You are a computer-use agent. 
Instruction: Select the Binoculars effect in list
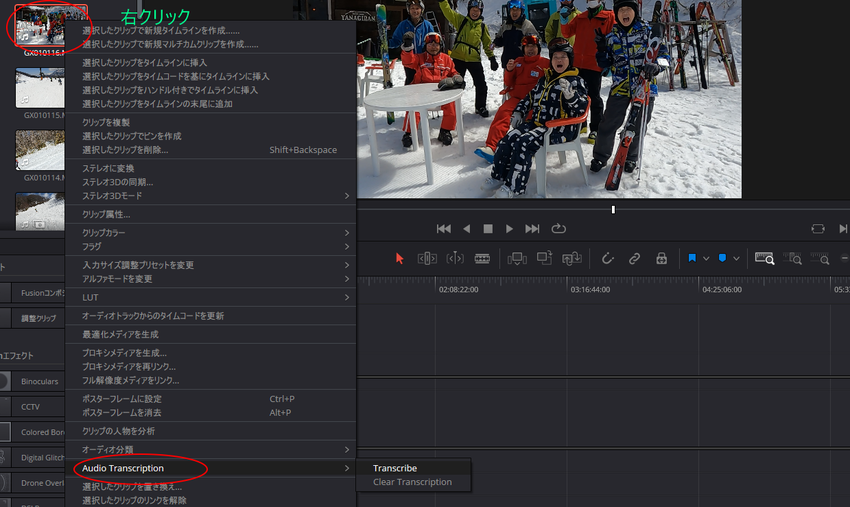pos(33,381)
